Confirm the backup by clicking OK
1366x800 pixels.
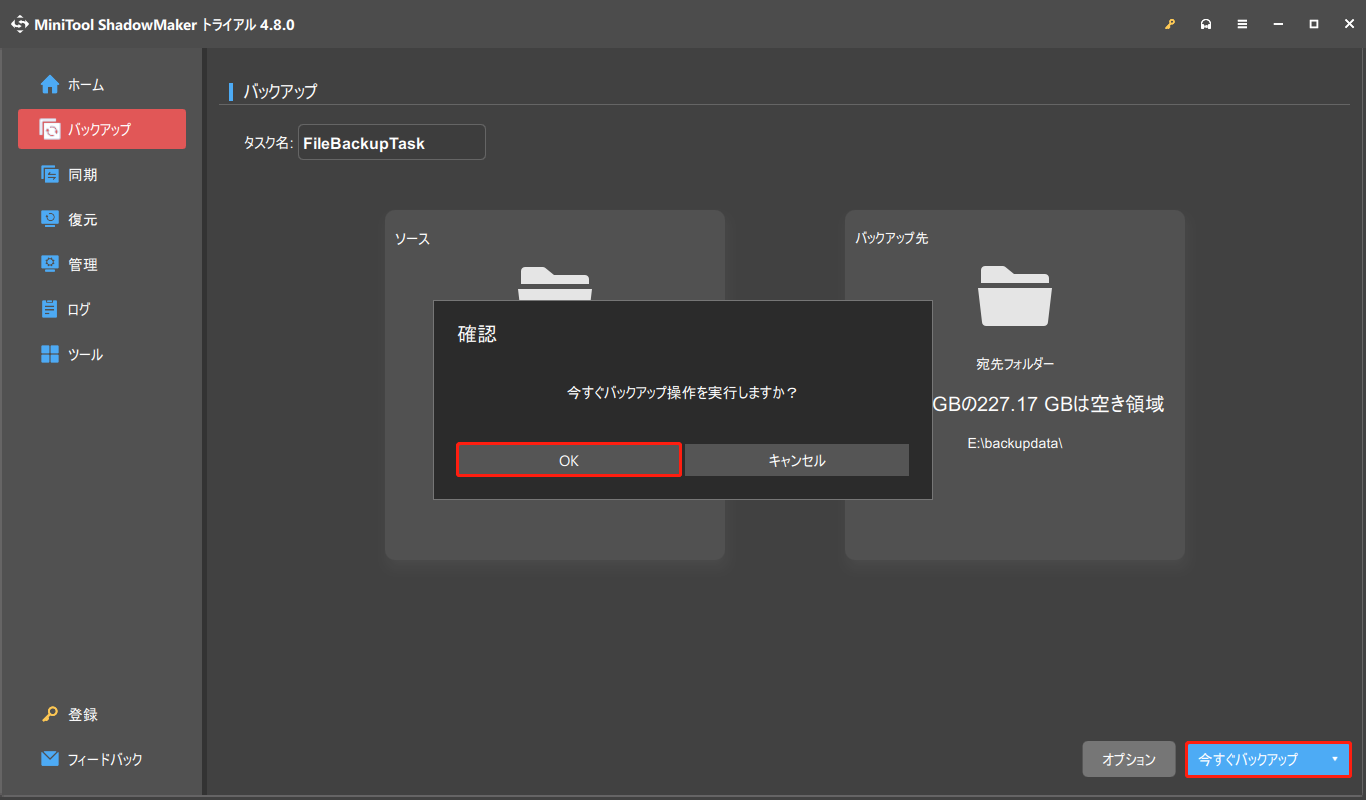pos(568,459)
